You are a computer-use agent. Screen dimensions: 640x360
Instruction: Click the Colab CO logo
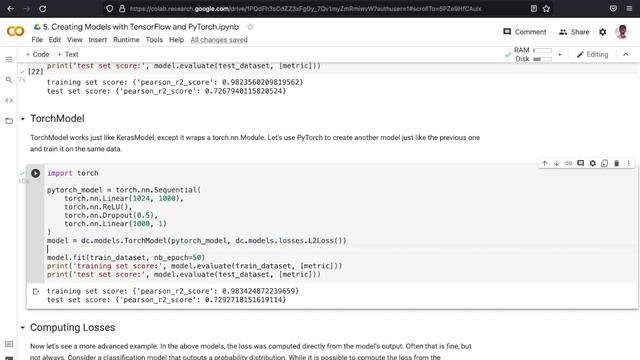[16, 31]
